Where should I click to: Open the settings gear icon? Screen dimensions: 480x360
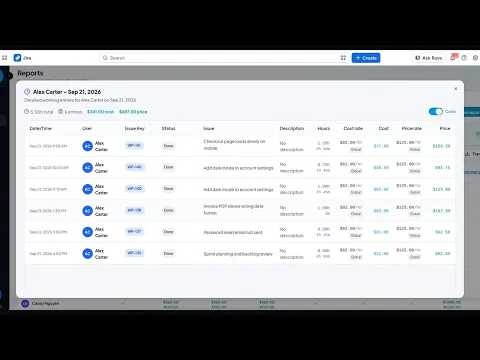[x=475, y=58]
